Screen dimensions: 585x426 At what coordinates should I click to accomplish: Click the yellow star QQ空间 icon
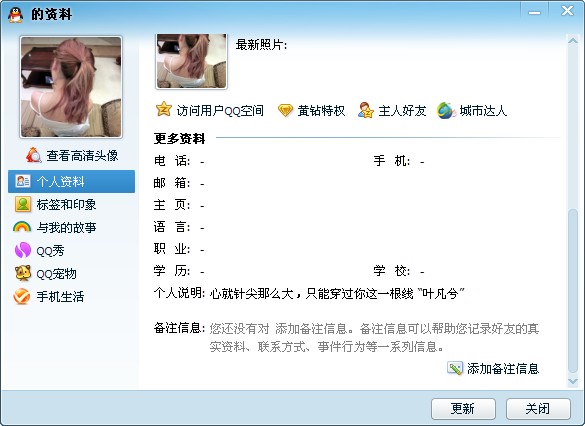point(163,110)
